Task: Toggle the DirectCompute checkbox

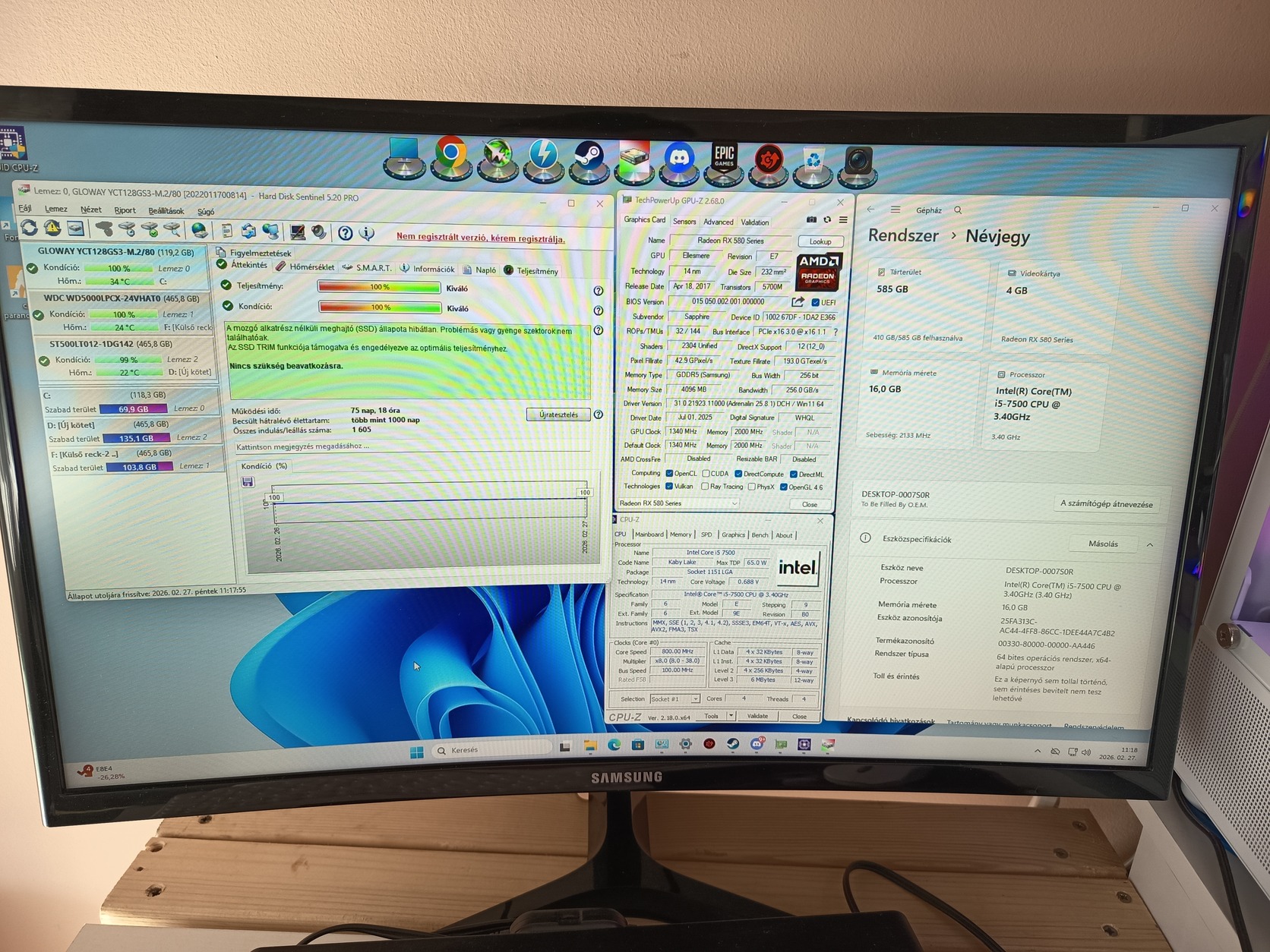Action: tap(738, 474)
